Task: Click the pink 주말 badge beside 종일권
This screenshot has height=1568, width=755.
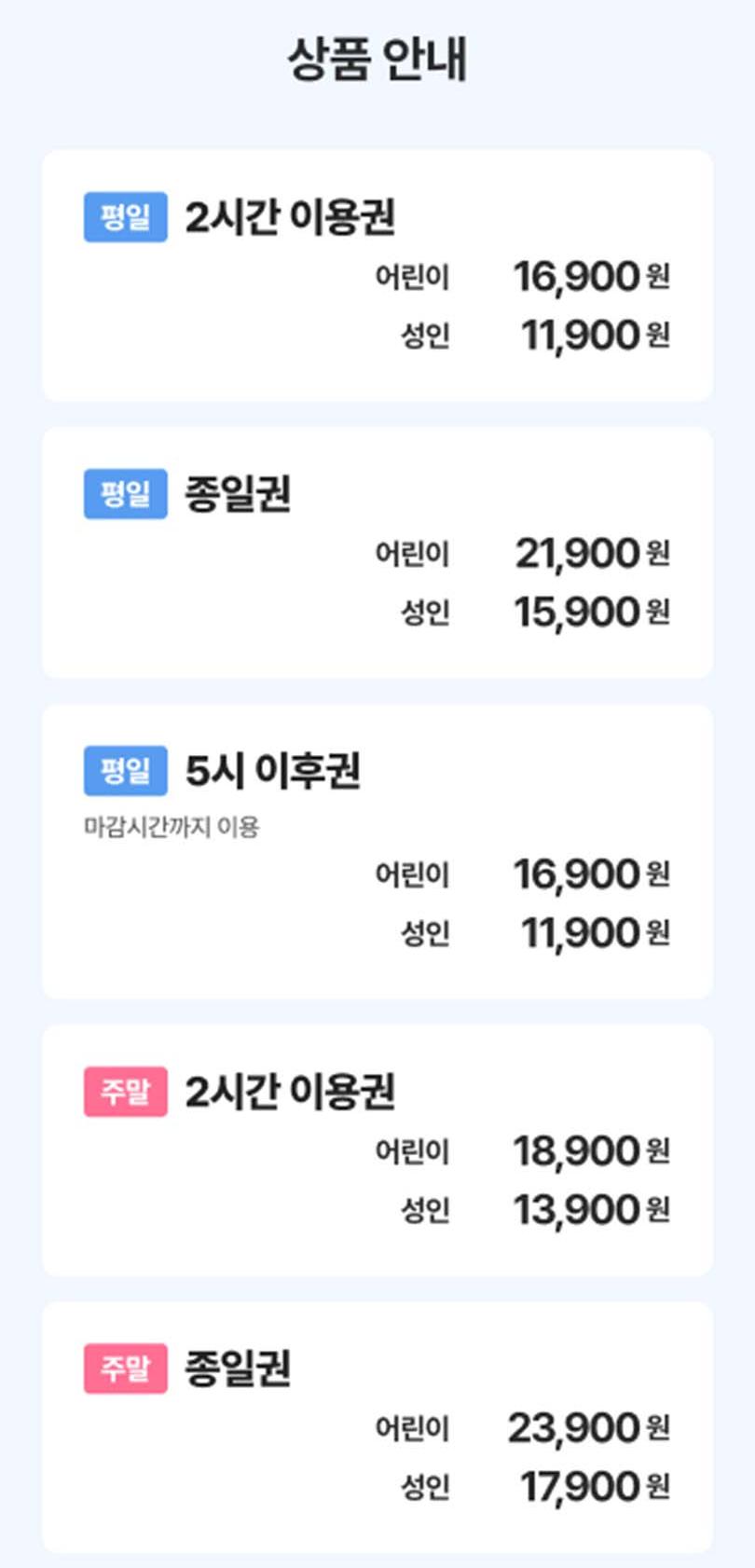Action: pyautogui.click(x=125, y=1369)
